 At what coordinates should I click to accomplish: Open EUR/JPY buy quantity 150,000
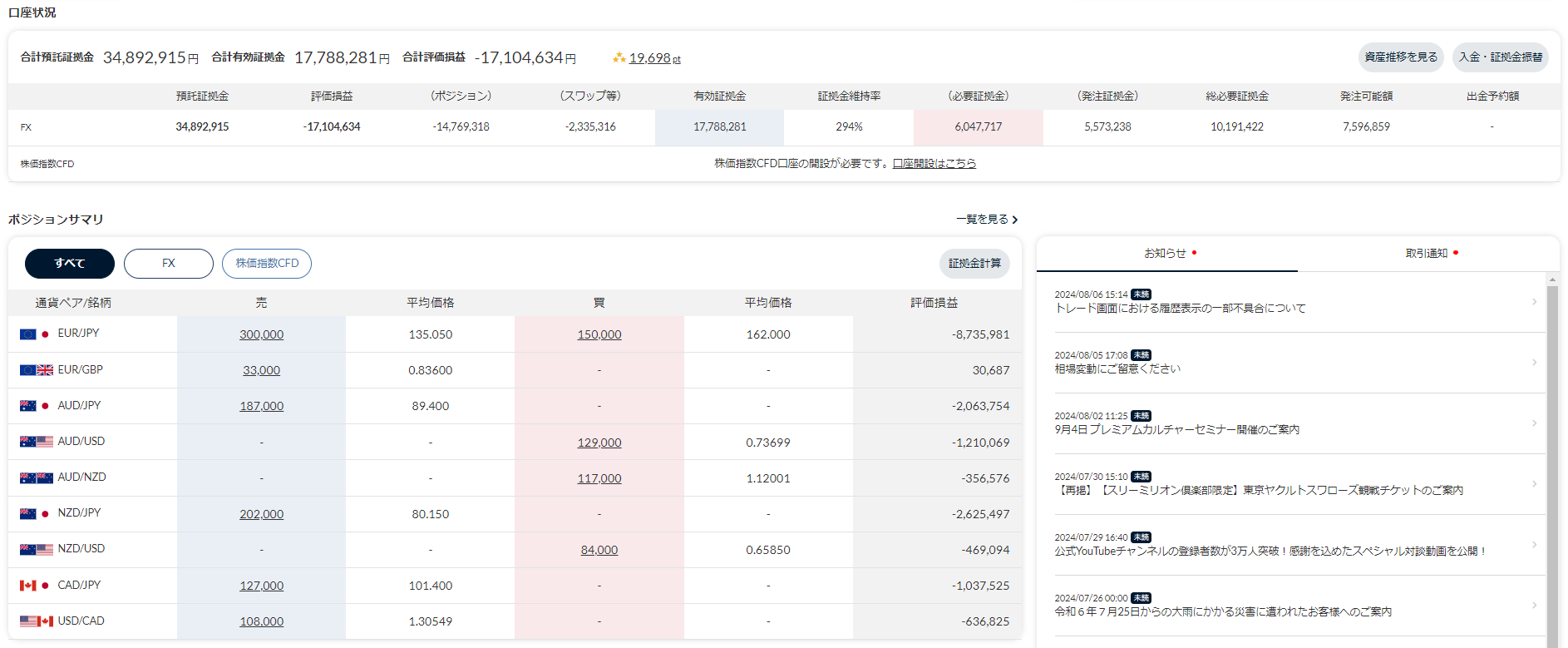pos(599,334)
